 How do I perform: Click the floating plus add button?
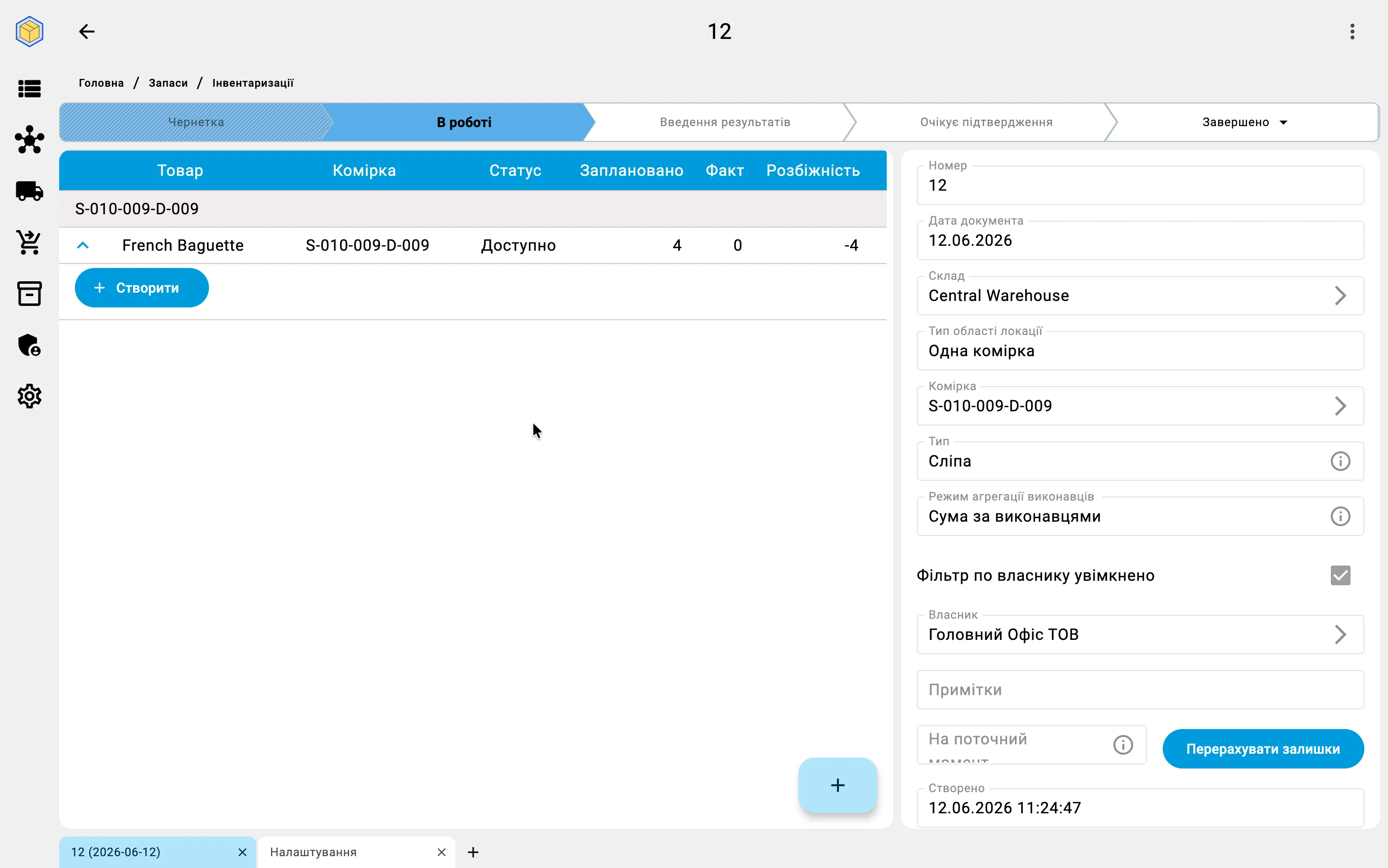pos(837,785)
